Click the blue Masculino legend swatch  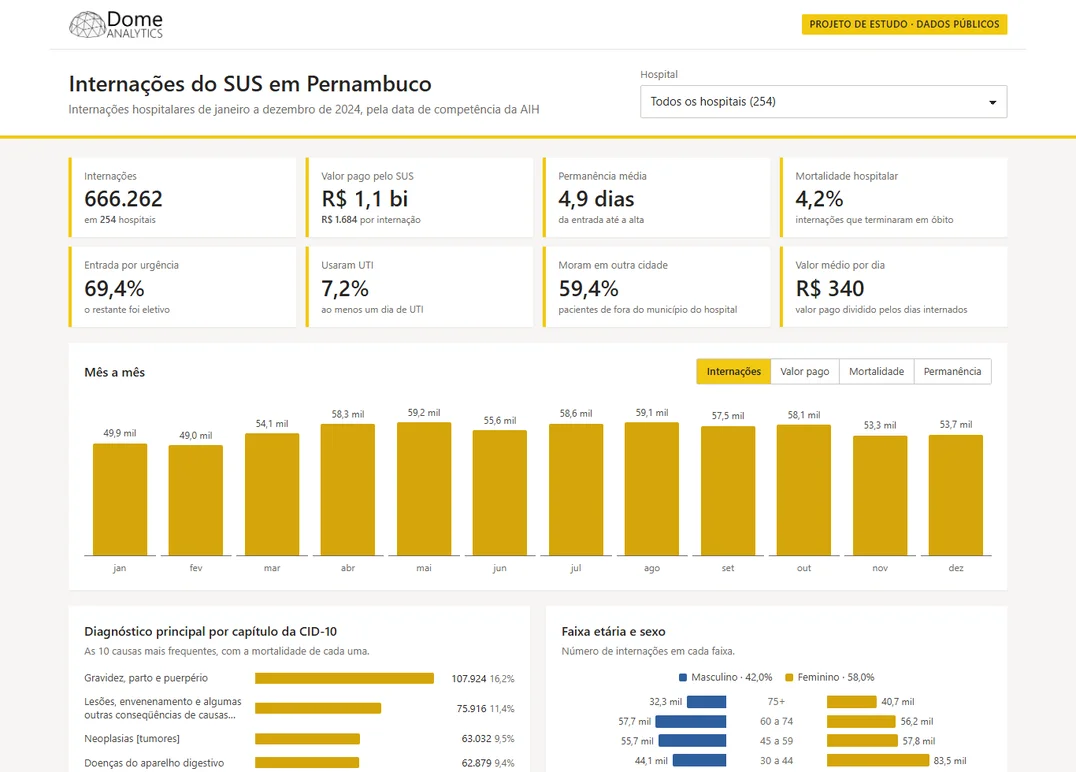coord(683,677)
